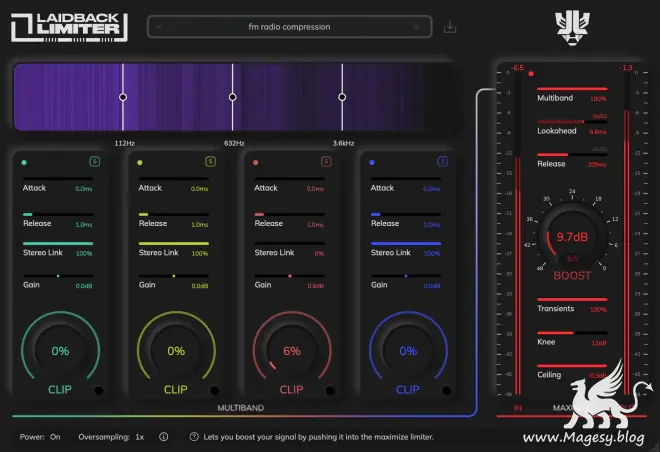This screenshot has width=660, height=452.
Task: Toggle the blue band power dot
Action: point(372,162)
